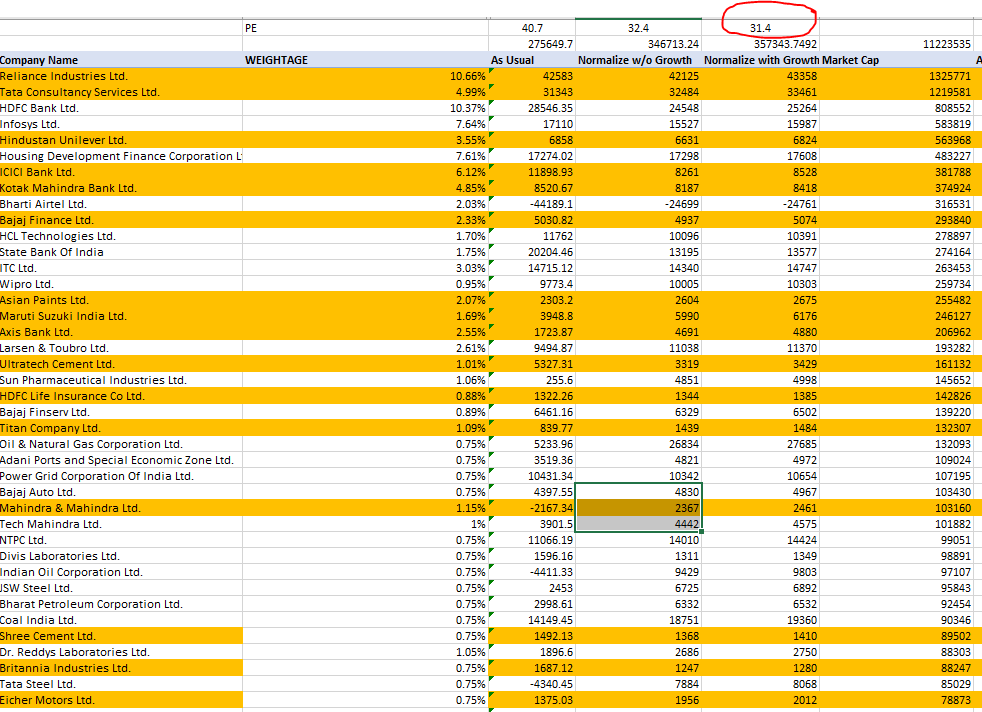Click the Eicher Motors Ltd. row label
The image size is (982, 712).
coord(58,700)
